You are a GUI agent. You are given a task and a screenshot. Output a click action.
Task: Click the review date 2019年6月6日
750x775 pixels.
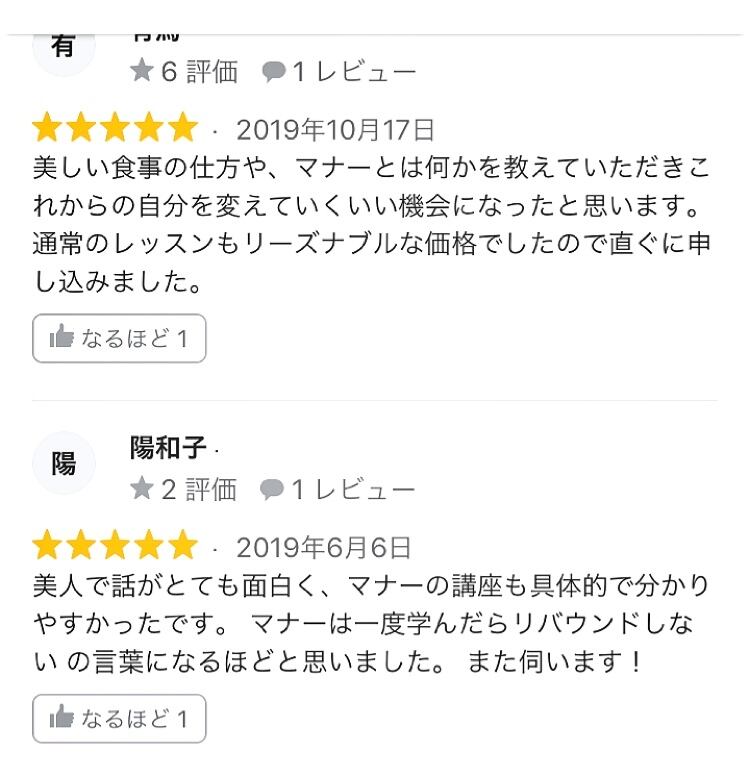pos(324,547)
